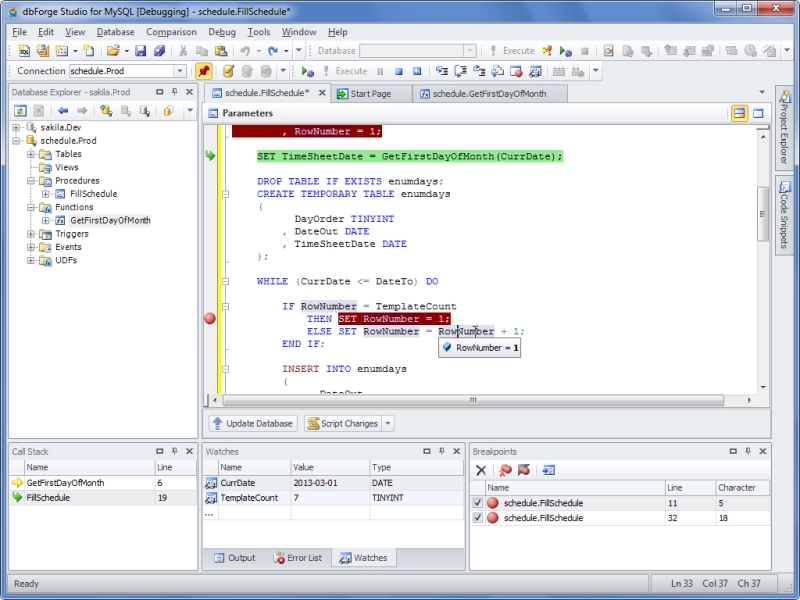Collapse the schedule.Prod connection node
The width and height of the screenshot is (800, 600).
16,140
